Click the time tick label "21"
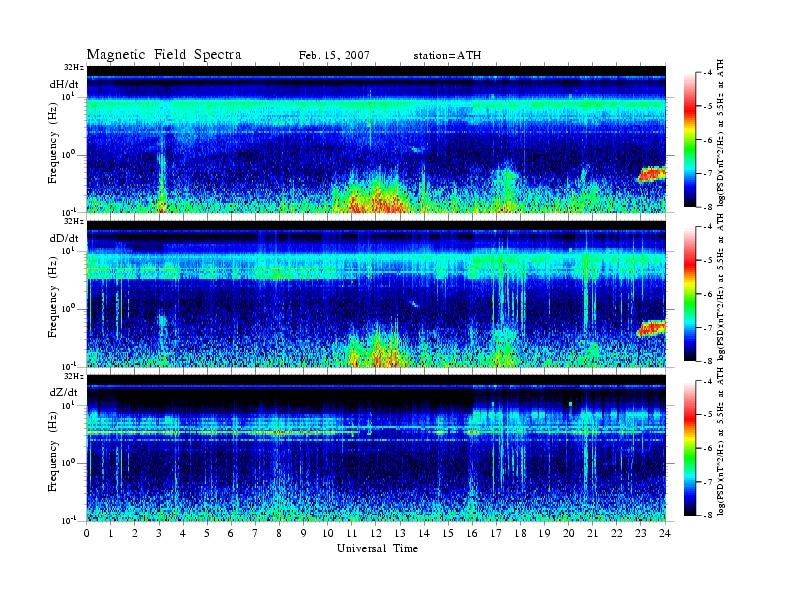This screenshot has height=612, width=792. tap(592, 533)
